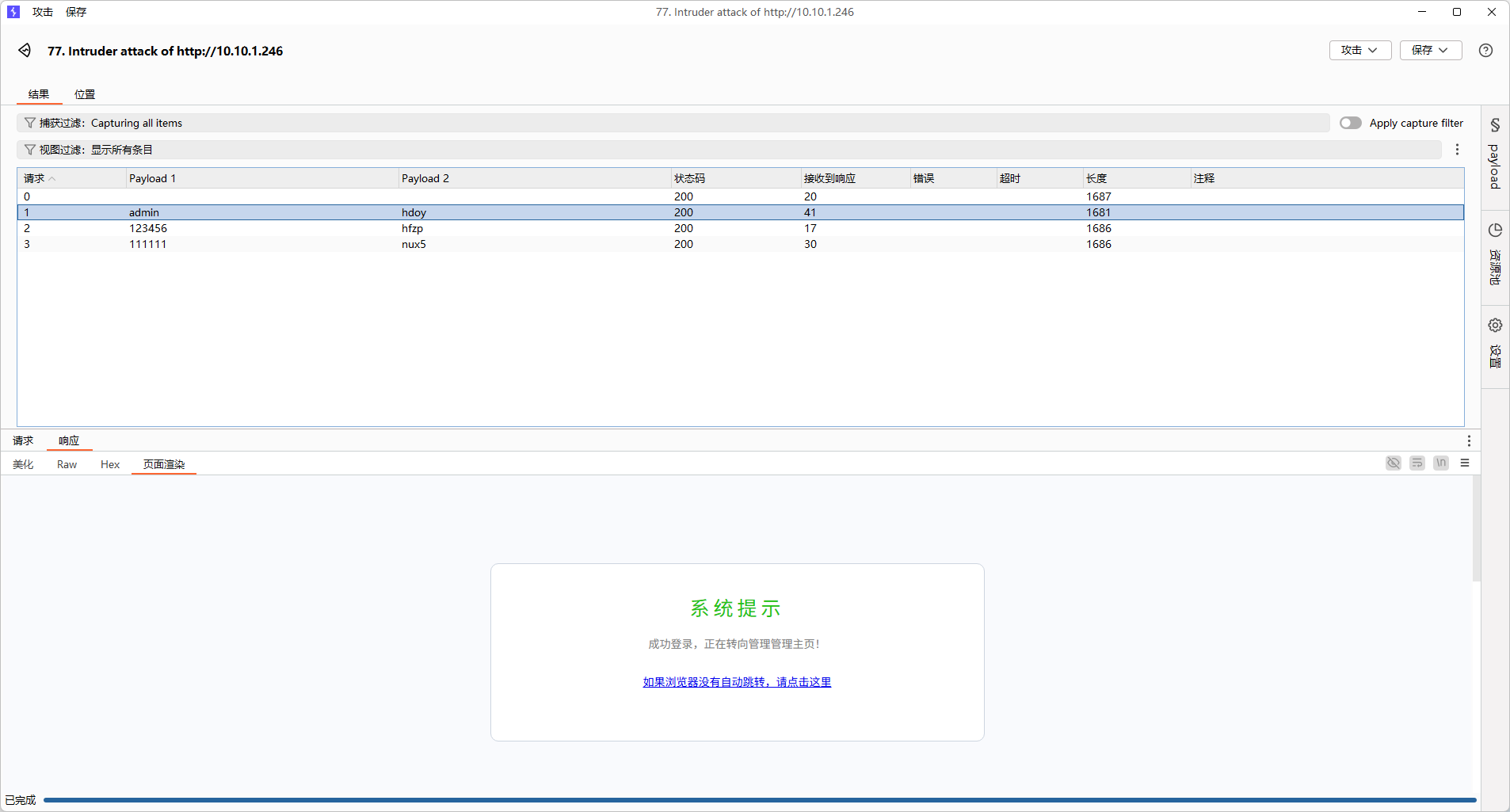
Task: Select the result row with payload 123456
Action: (x=148, y=228)
